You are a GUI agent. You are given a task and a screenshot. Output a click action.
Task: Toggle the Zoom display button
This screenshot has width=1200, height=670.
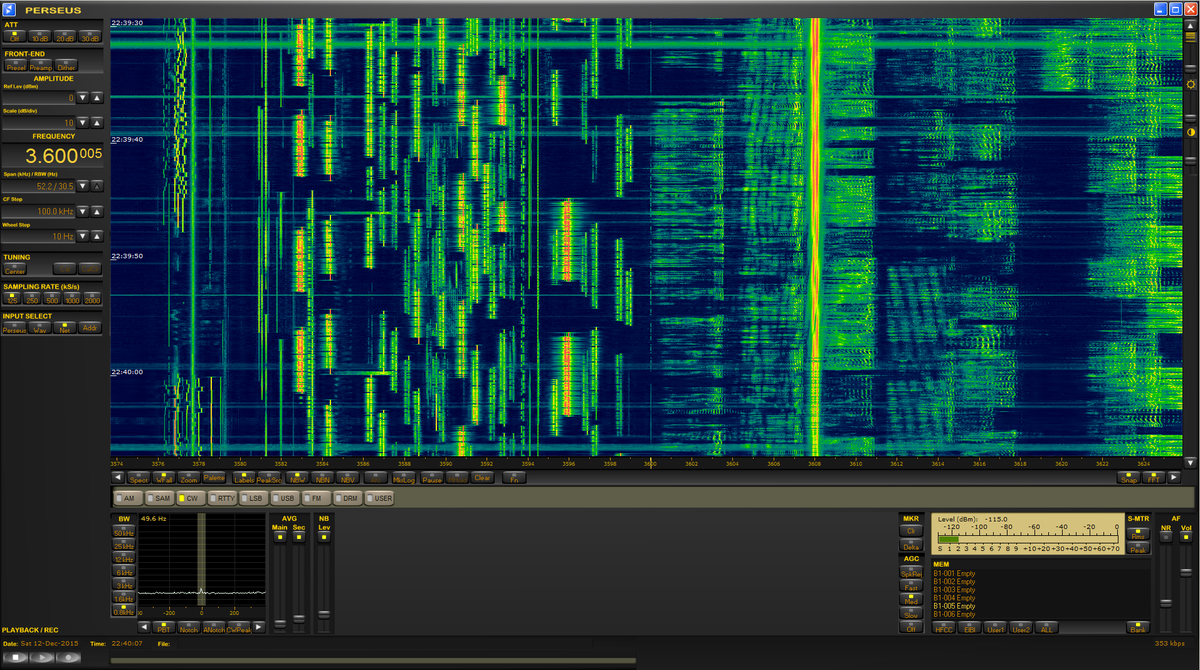pyautogui.click(x=189, y=478)
